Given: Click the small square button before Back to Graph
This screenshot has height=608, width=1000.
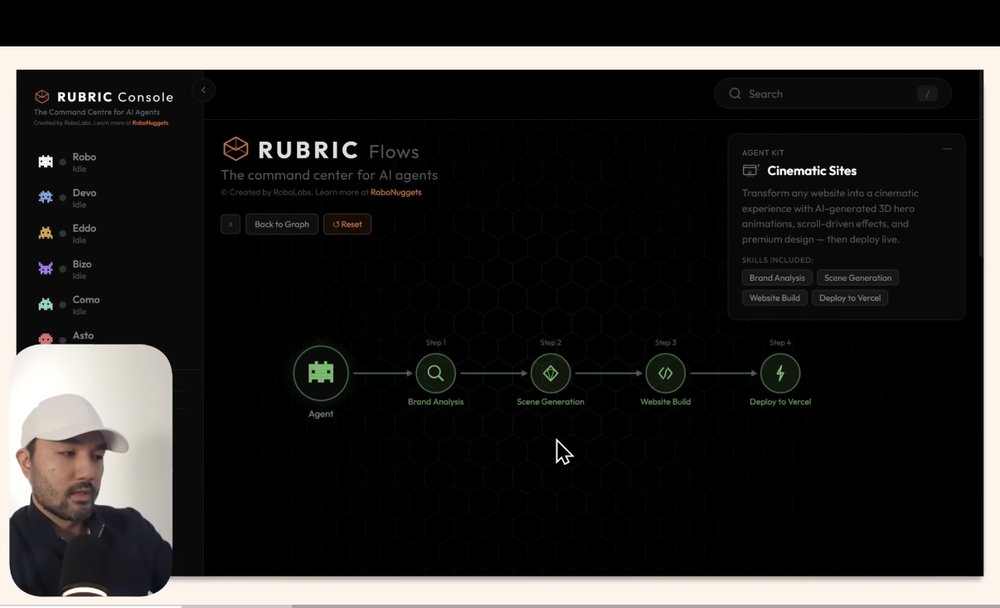Looking at the screenshot, I should (230, 224).
